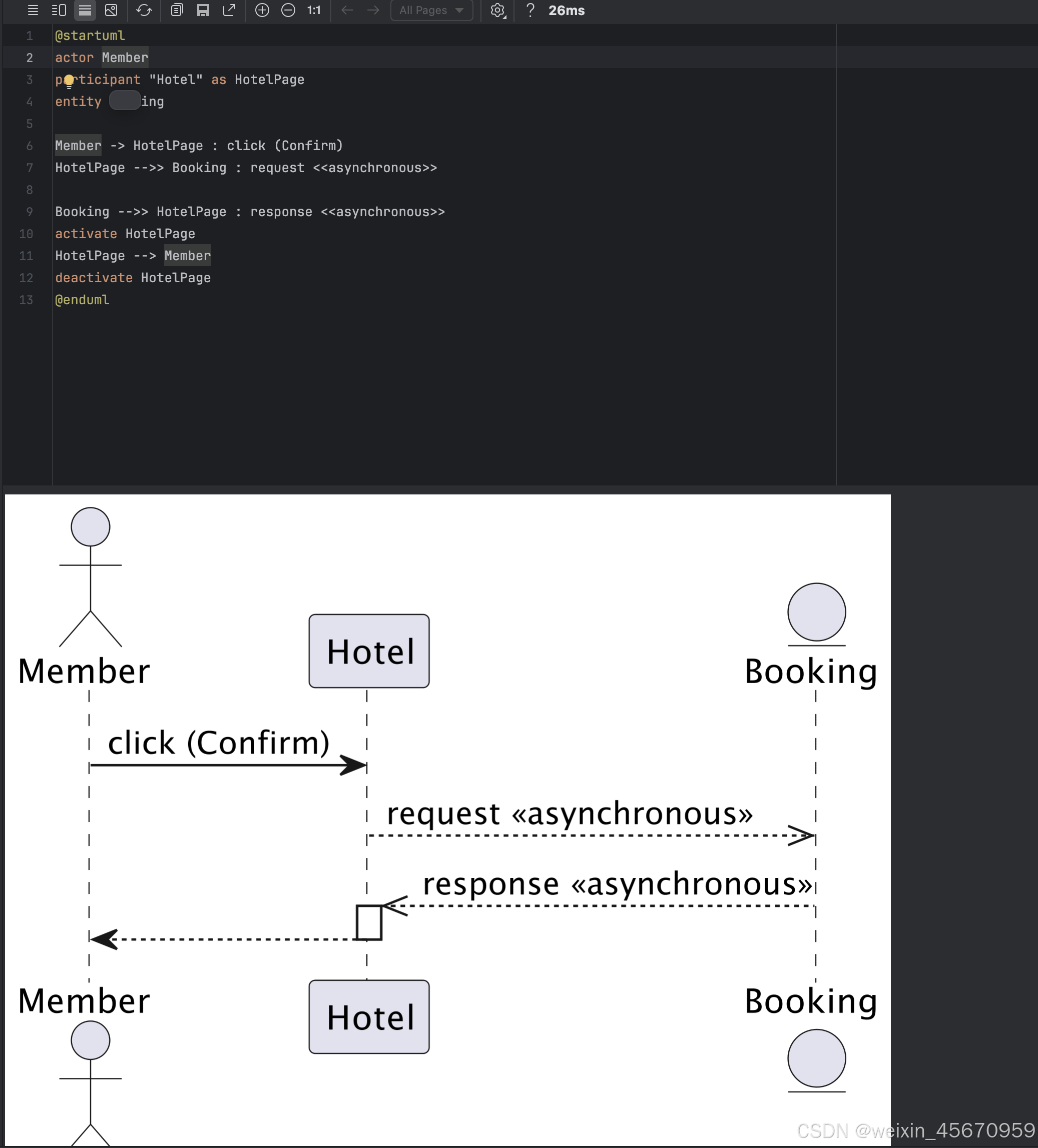Viewport: 1038px width, 1148px height.
Task: Open diagram in external viewer icon
Action: (229, 10)
